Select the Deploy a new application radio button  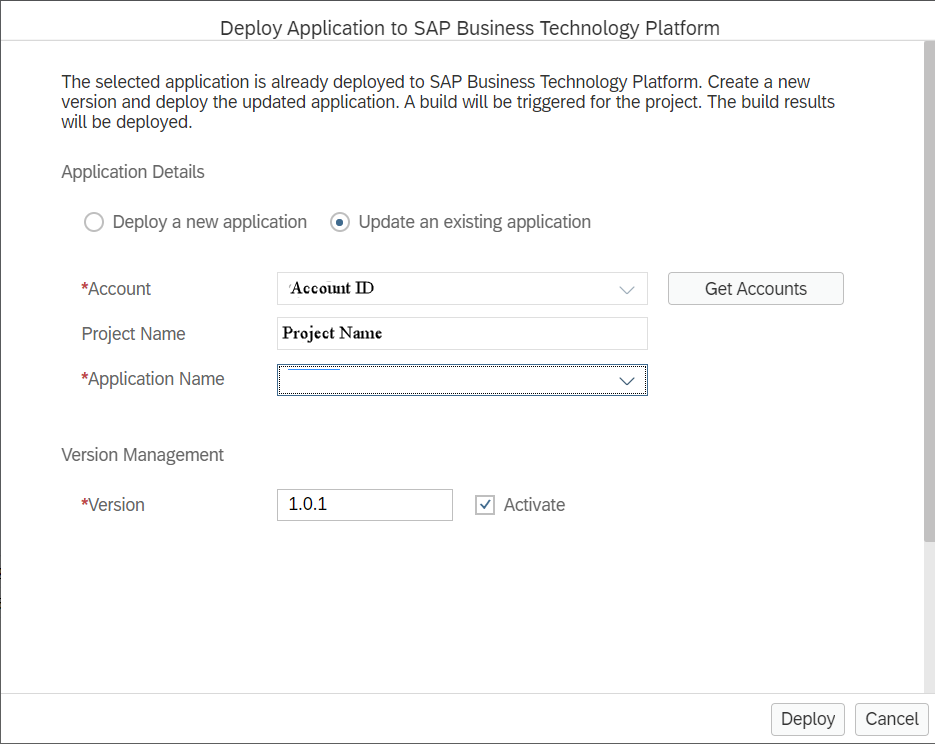(x=94, y=222)
